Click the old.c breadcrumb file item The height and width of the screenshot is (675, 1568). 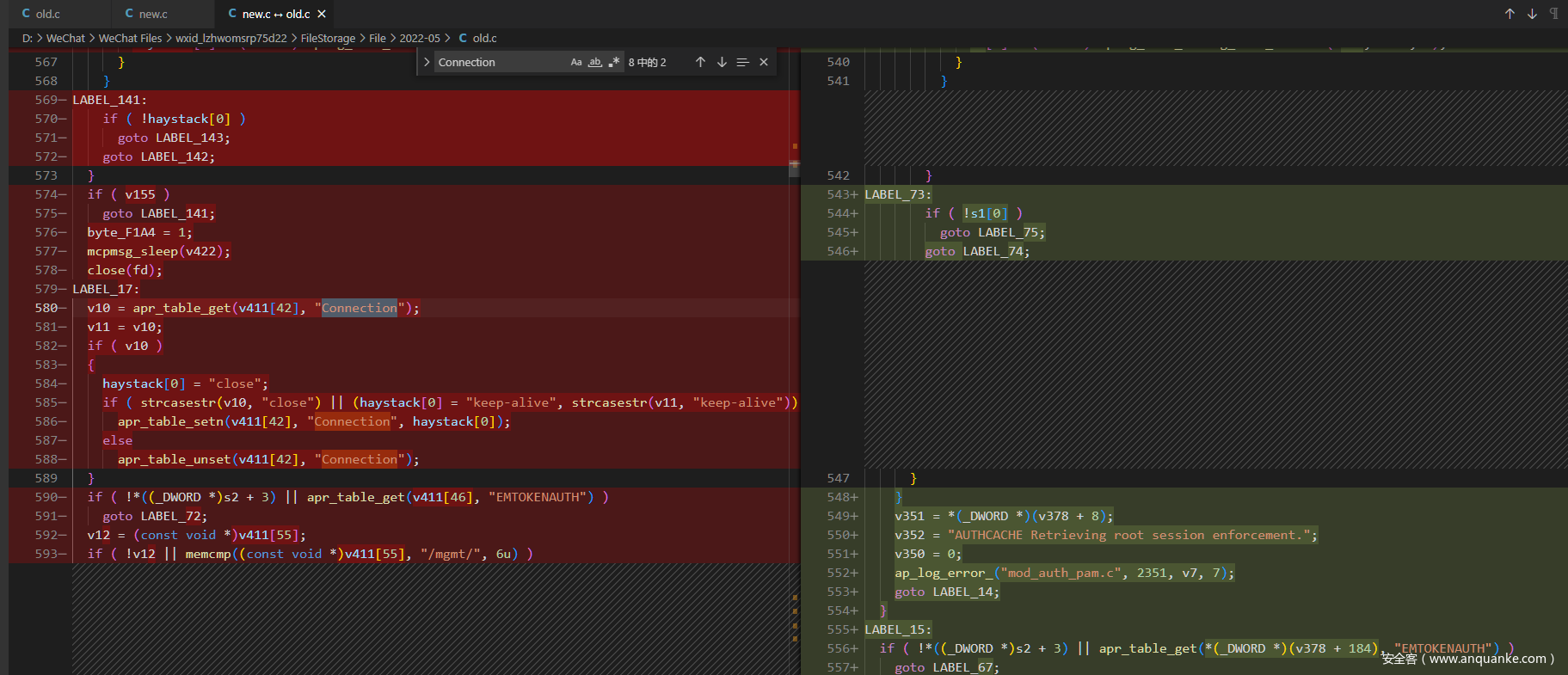point(484,38)
